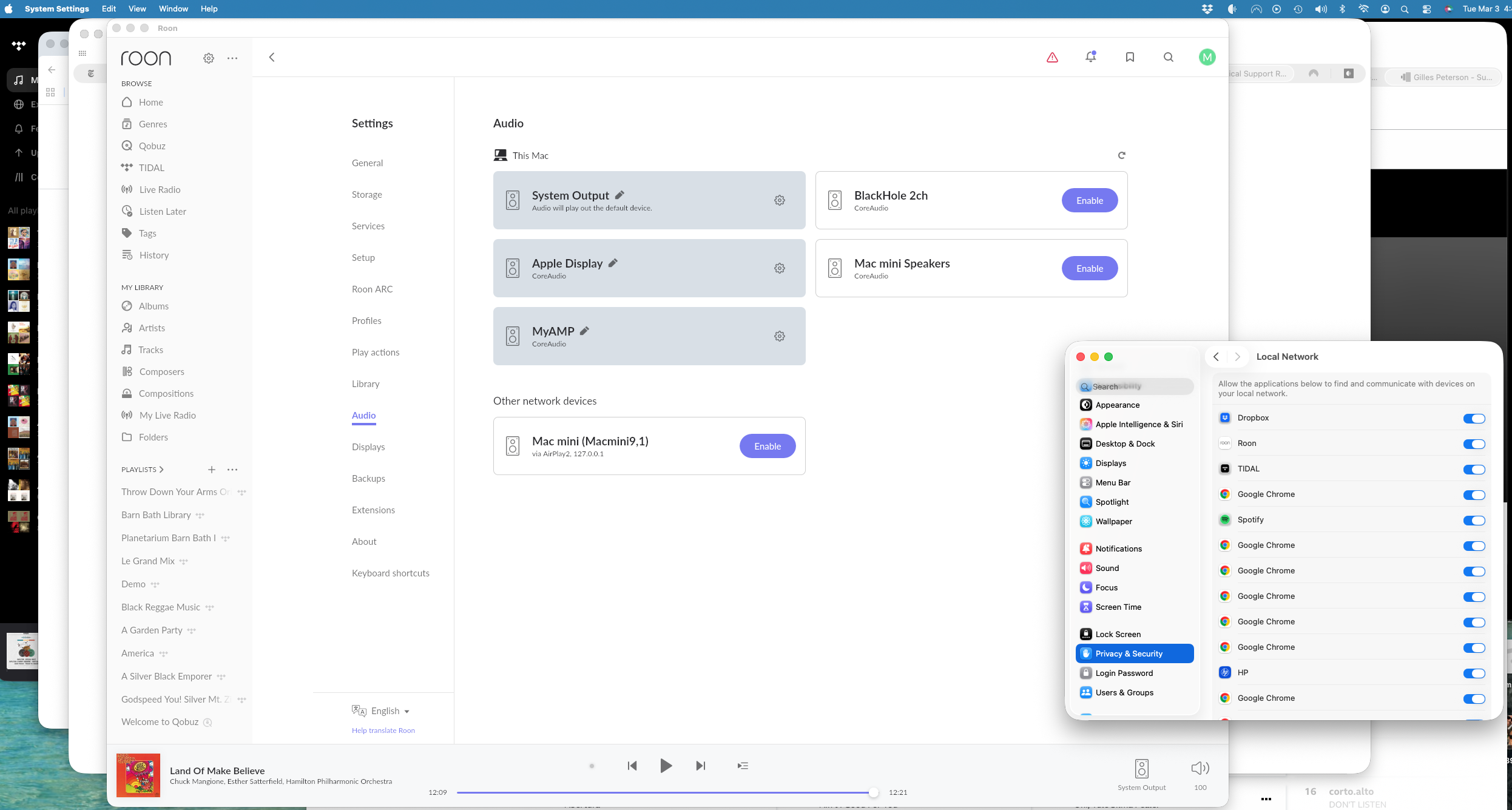1512x810 pixels.
Task: Edit System Output name pencil icon
Action: pyautogui.click(x=619, y=195)
